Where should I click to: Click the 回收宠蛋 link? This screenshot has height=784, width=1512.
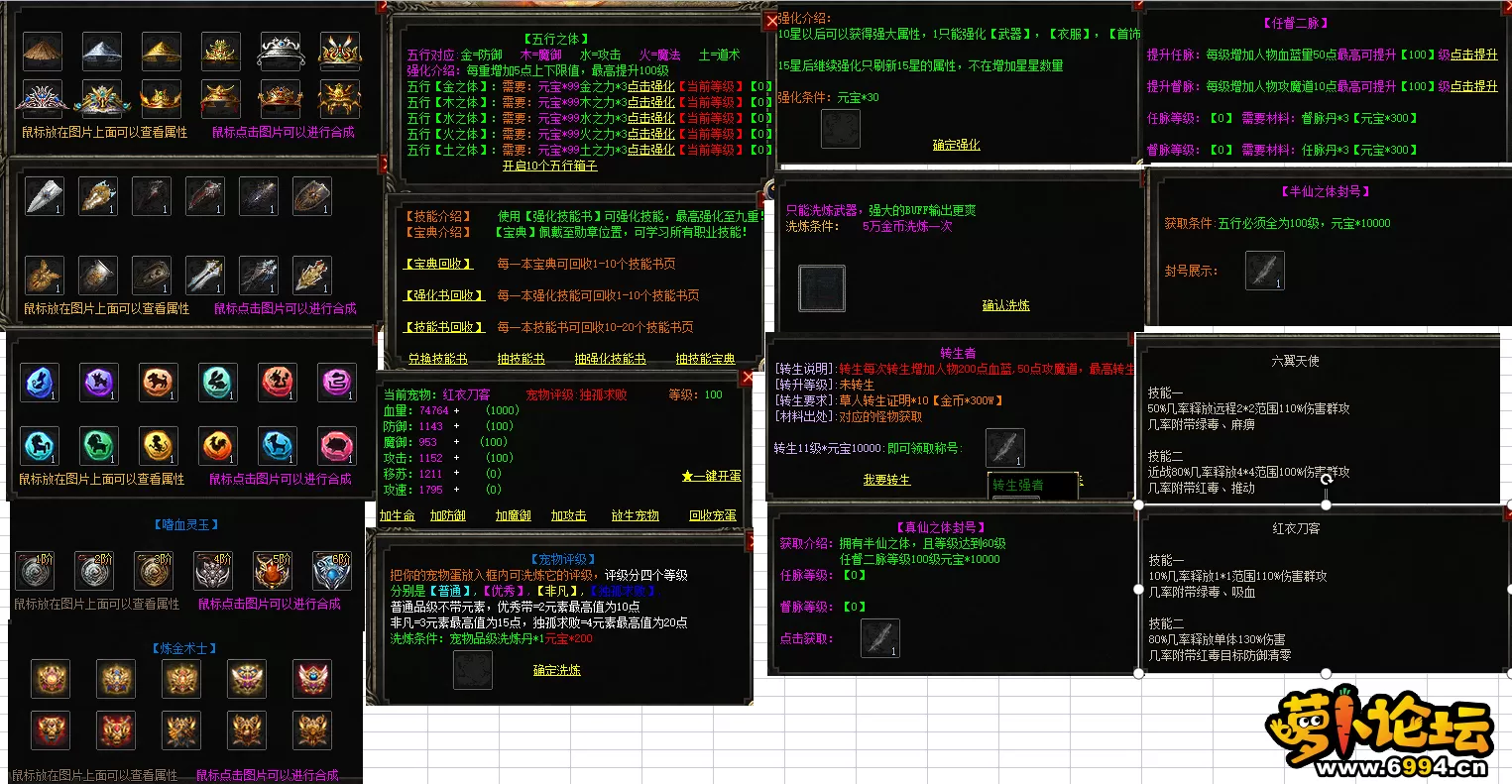coord(713,515)
